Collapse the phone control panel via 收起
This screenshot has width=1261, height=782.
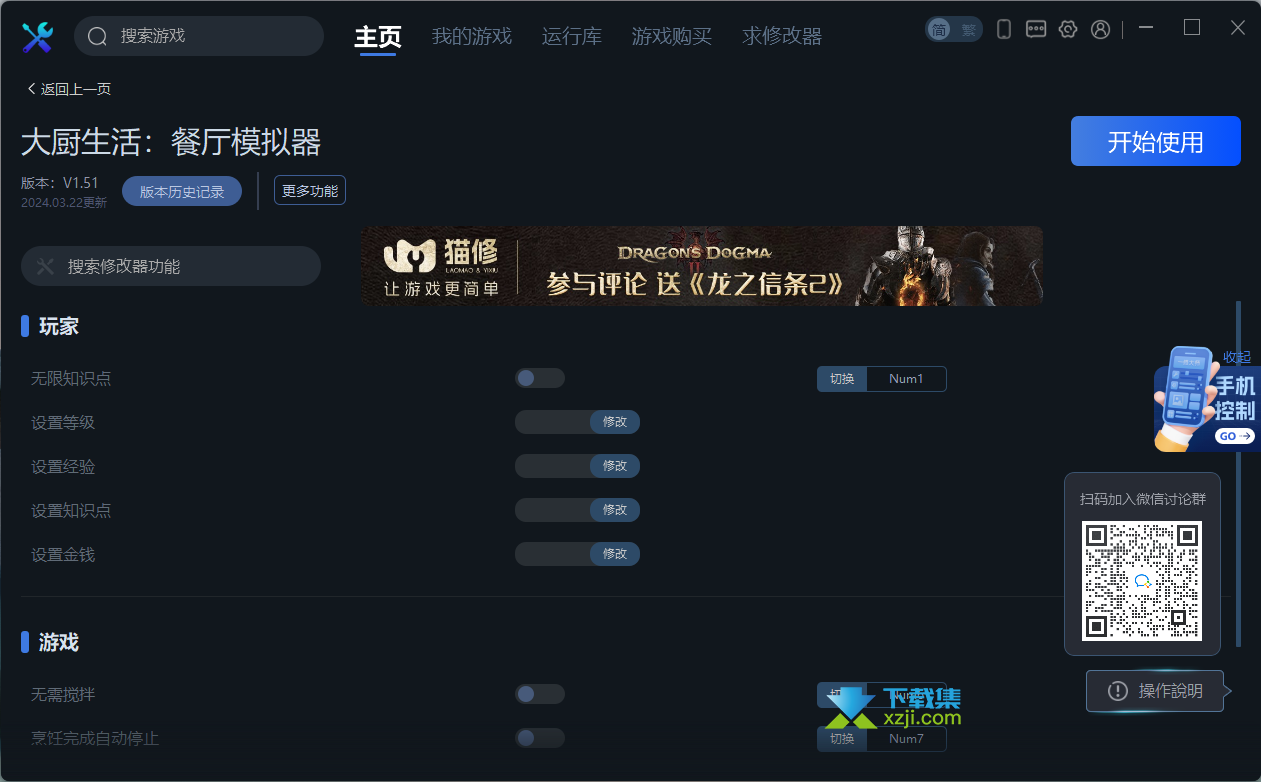point(1237,357)
